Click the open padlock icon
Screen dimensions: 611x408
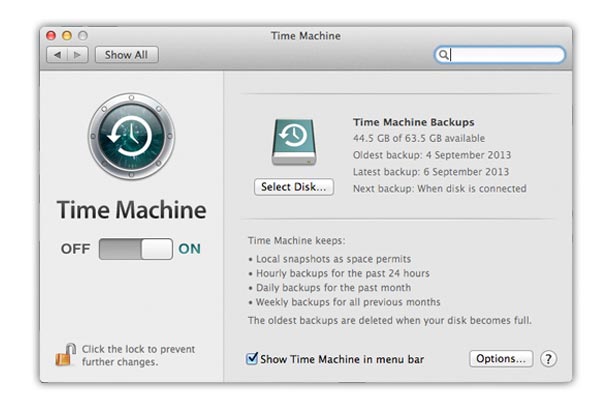65,355
